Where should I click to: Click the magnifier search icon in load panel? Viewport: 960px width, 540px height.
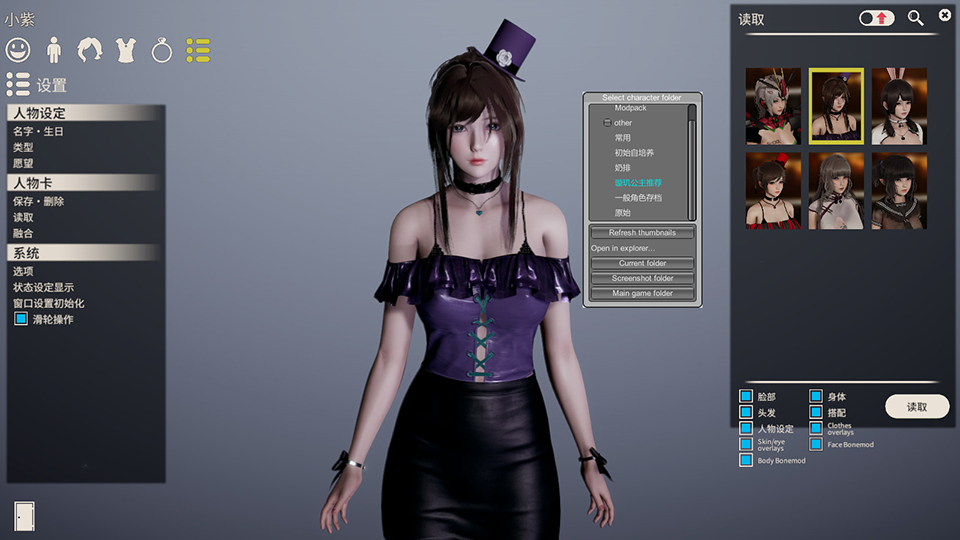coord(915,18)
